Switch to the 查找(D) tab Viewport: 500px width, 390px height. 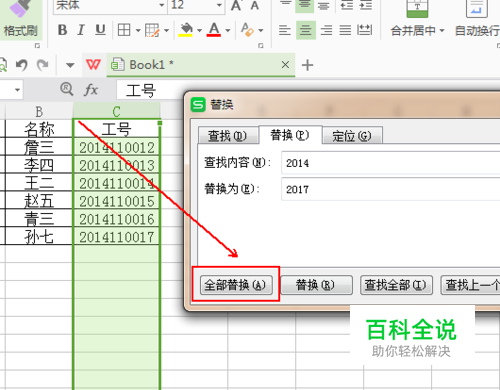coord(228,136)
